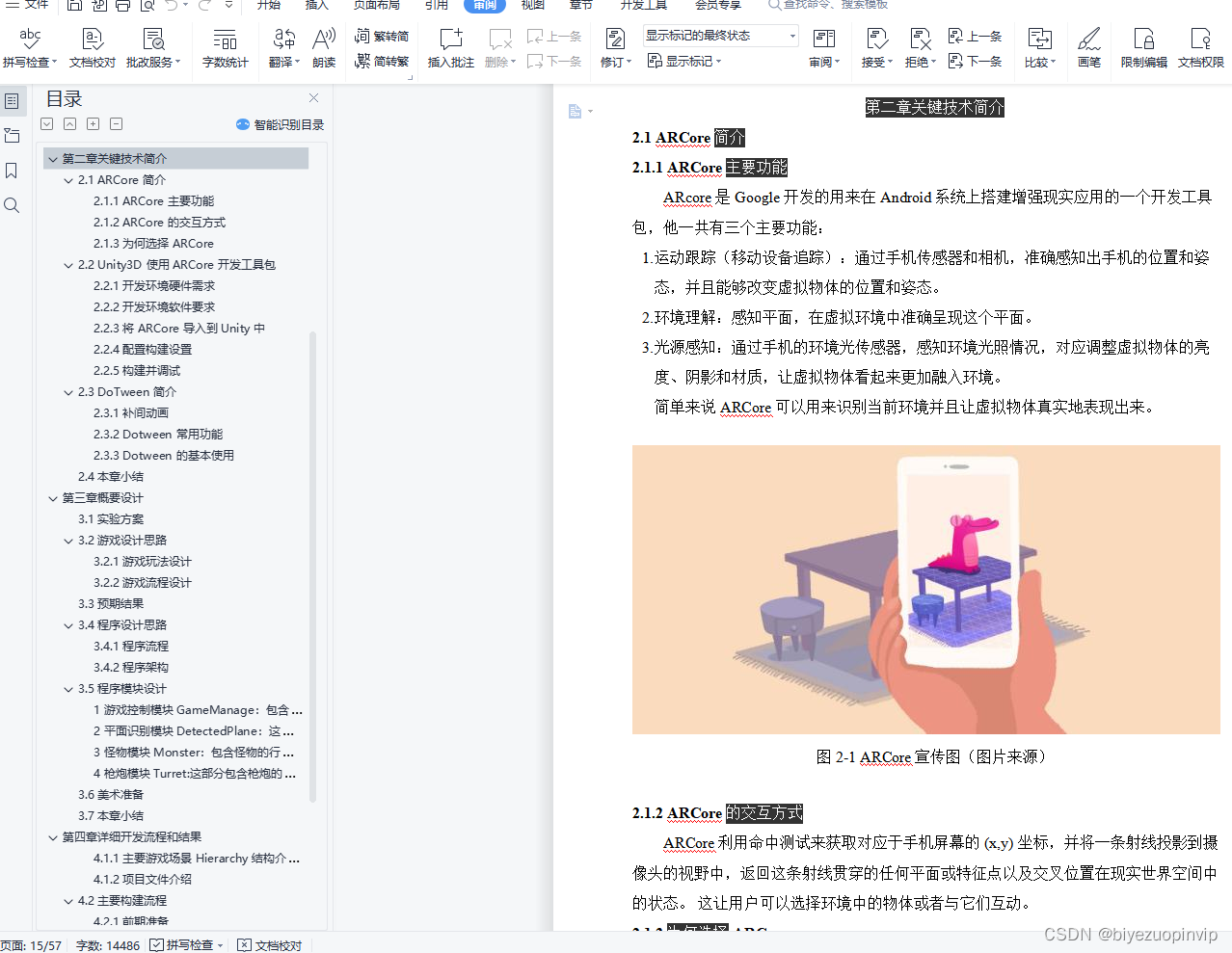Open the 比较 compare documents tool
1232x953 pixels.
point(1039,46)
